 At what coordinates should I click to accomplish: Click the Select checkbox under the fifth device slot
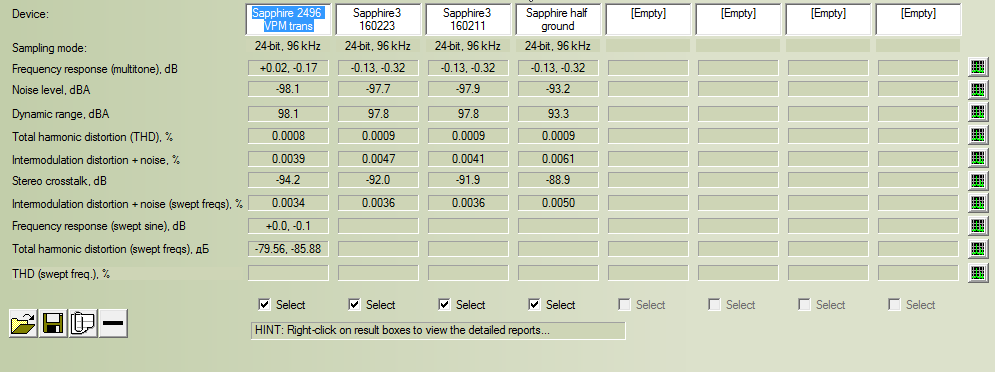625,305
